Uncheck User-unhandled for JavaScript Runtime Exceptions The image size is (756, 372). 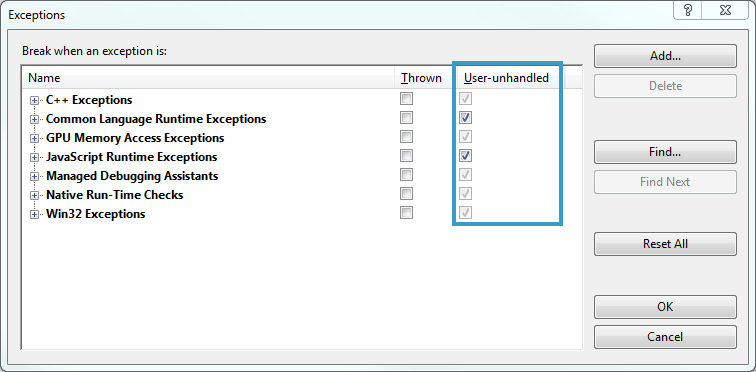465,156
